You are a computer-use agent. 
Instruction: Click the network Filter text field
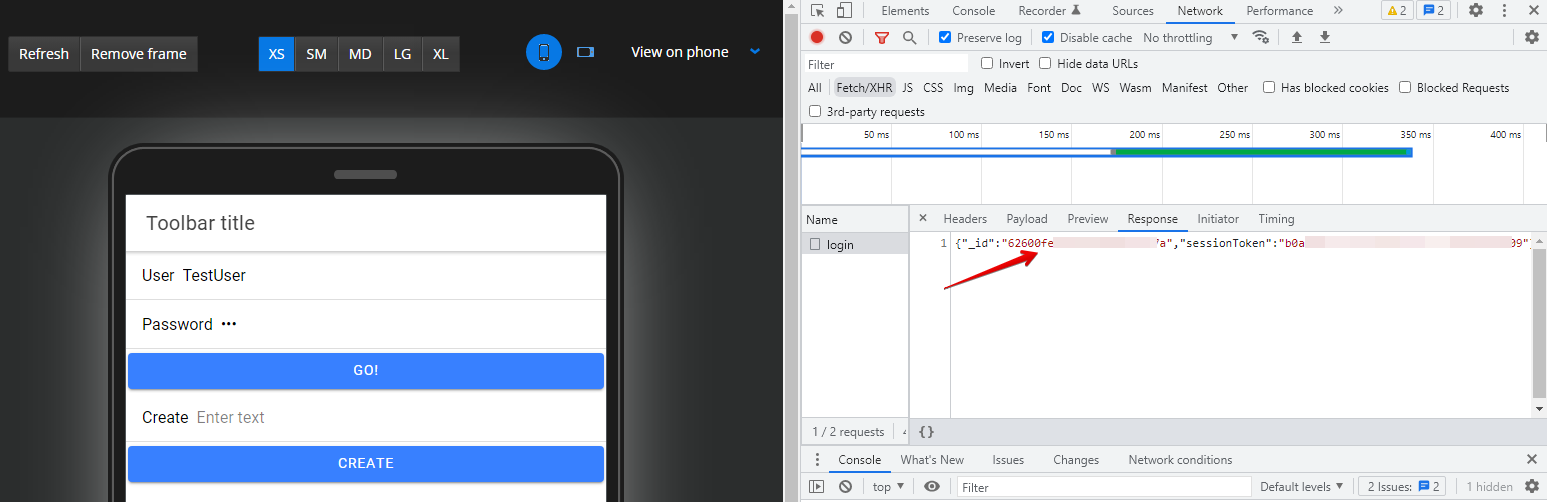coord(886,63)
